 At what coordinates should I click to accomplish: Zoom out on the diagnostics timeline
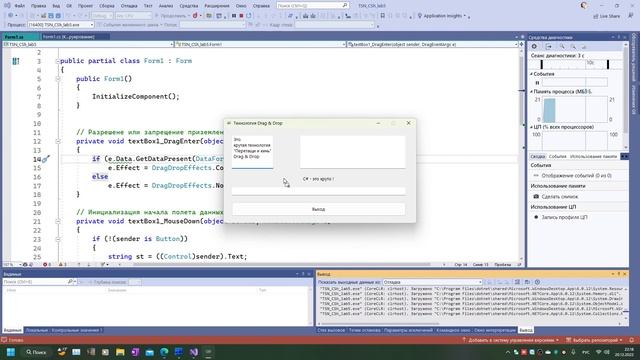click(573, 47)
